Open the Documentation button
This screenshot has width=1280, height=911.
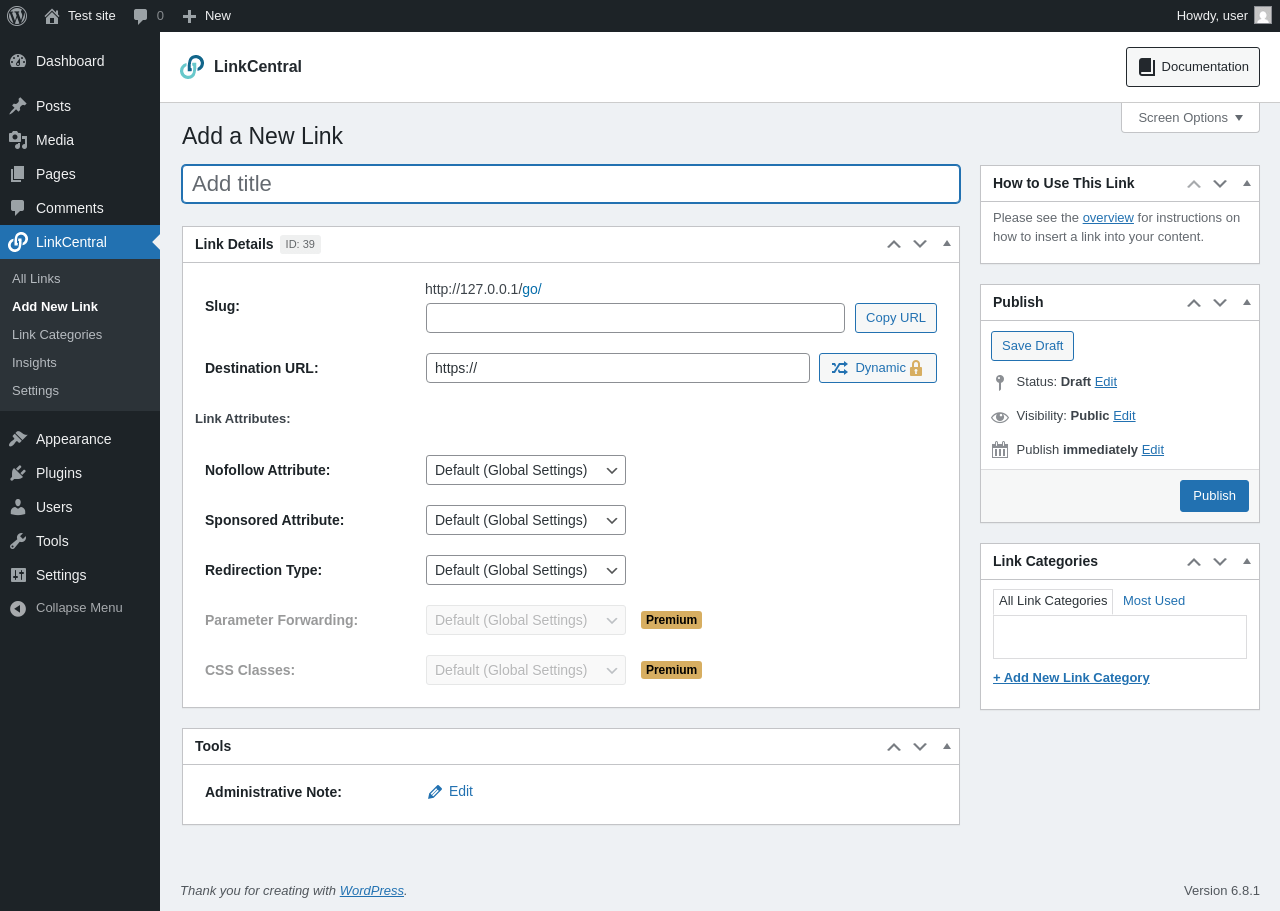(1193, 67)
